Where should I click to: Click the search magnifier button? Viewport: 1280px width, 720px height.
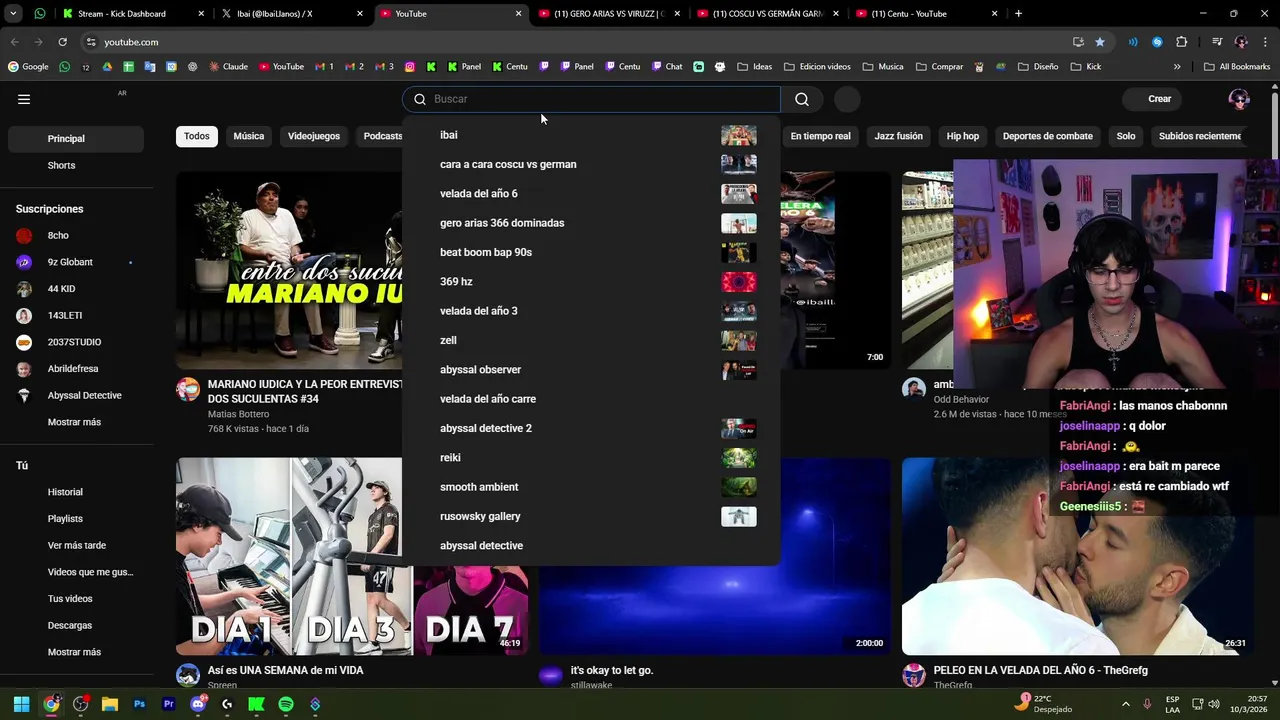tap(802, 99)
